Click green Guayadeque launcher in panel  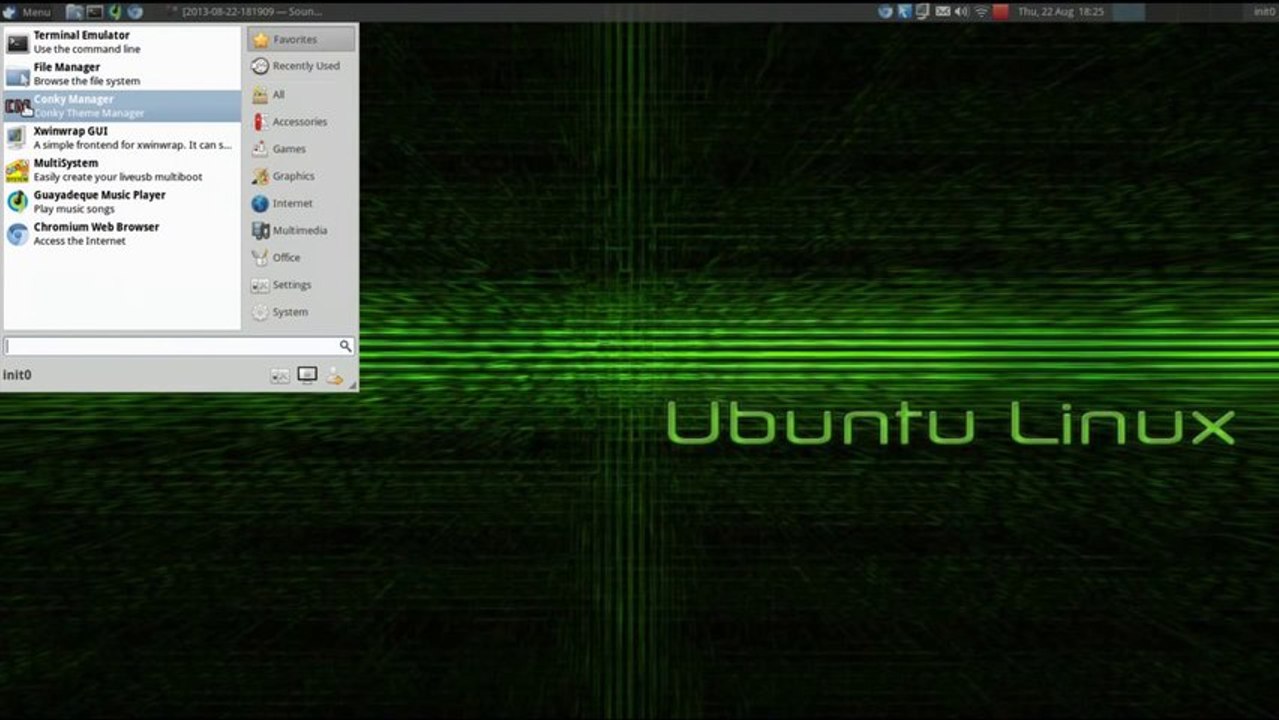pos(115,12)
